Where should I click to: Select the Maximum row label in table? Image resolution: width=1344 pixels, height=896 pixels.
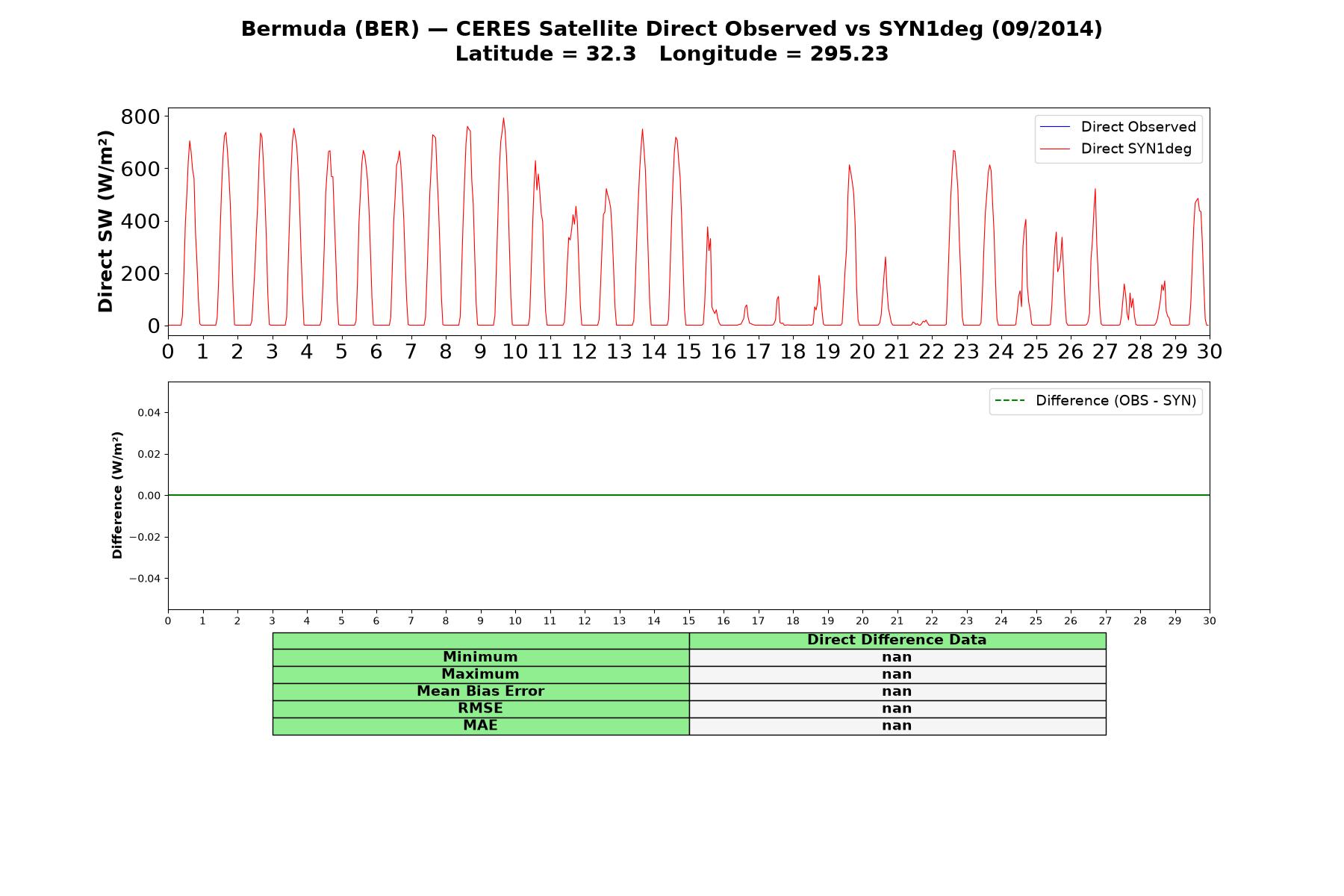tap(481, 674)
